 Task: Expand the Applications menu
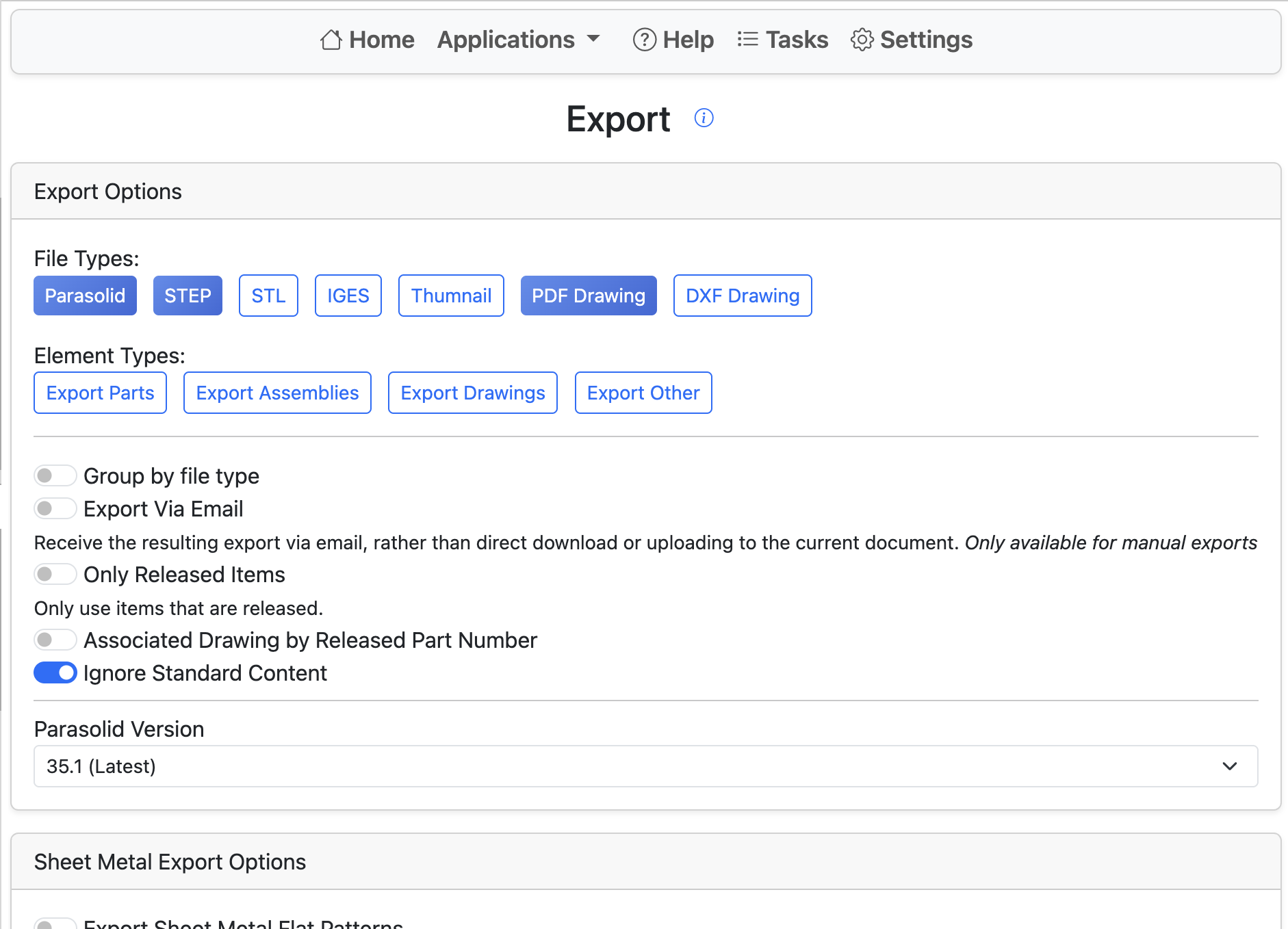(519, 40)
